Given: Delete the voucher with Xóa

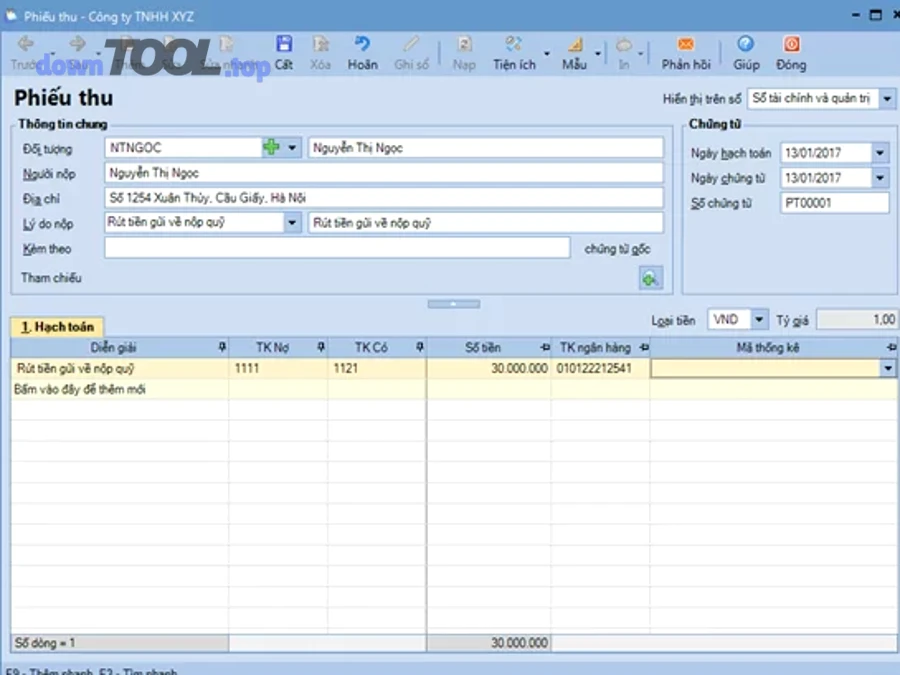Looking at the screenshot, I should [x=320, y=53].
